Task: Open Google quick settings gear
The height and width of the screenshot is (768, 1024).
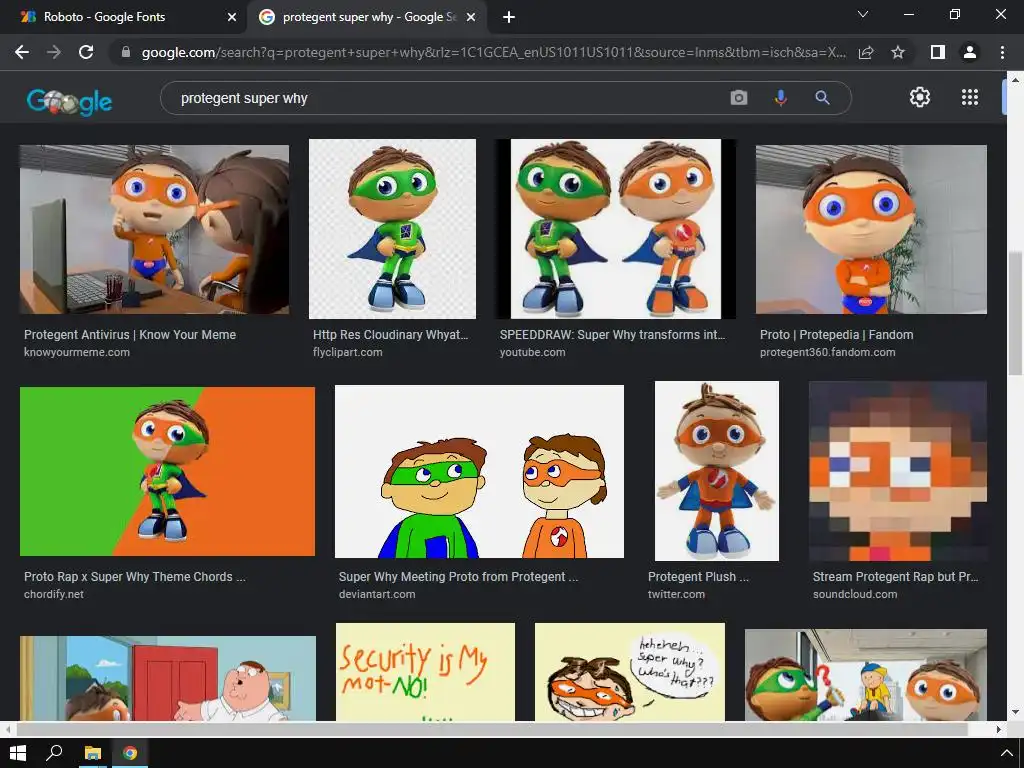Action: (920, 97)
